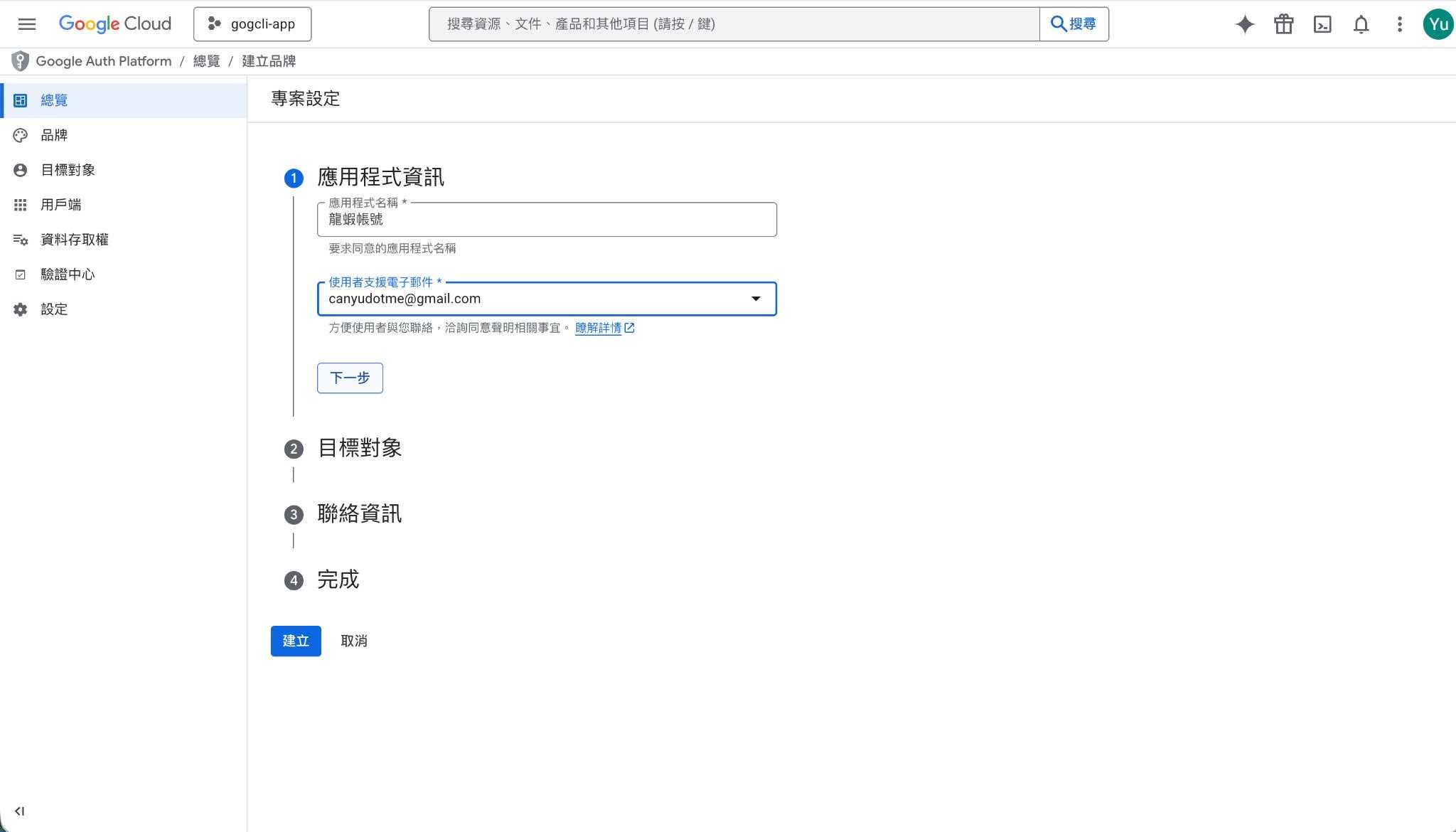Click the 下一步 button

click(350, 378)
